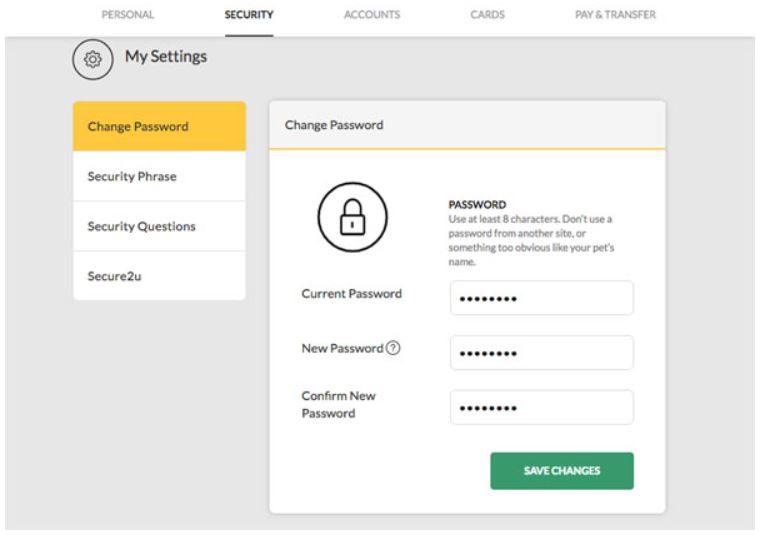762x535 pixels.
Task: Click the My Settings gear icon
Action: coord(92,60)
